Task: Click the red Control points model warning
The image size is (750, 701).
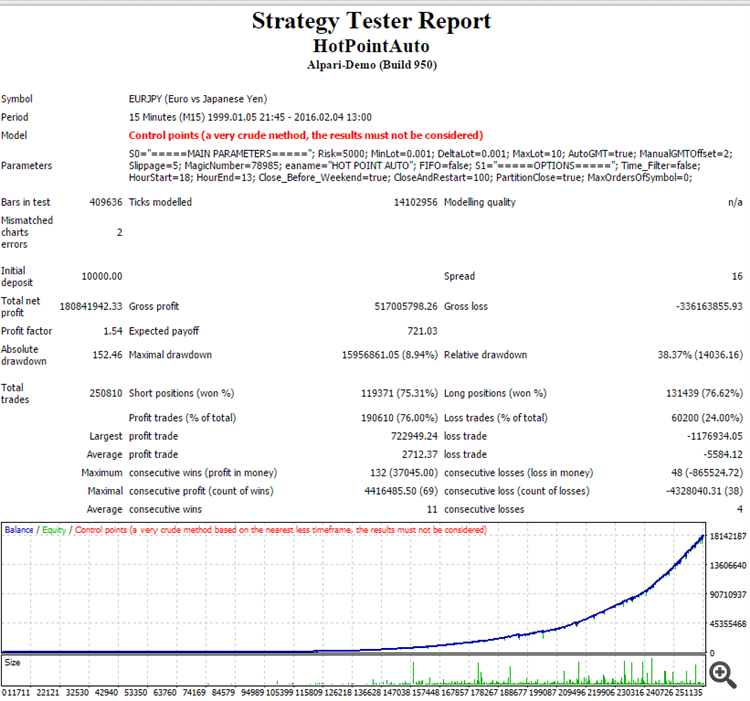Action: pyautogui.click(x=306, y=135)
